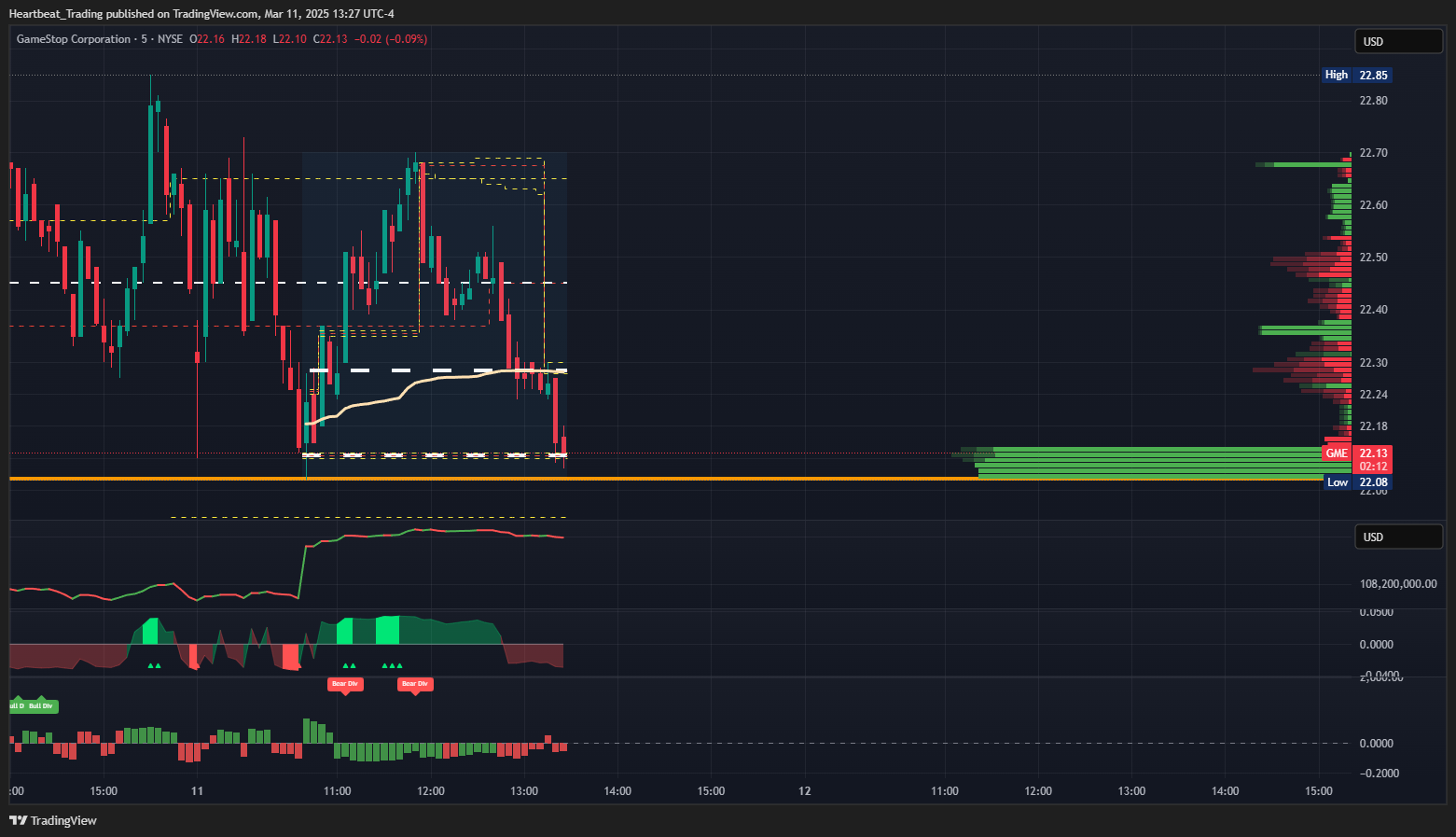Click the 02:12 bar countdown timer
Image resolution: width=1456 pixels, height=837 pixels.
(1373, 467)
